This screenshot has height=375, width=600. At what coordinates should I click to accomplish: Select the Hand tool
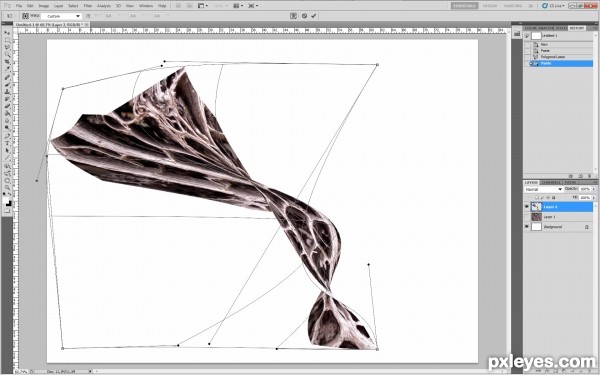pos(8,181)
